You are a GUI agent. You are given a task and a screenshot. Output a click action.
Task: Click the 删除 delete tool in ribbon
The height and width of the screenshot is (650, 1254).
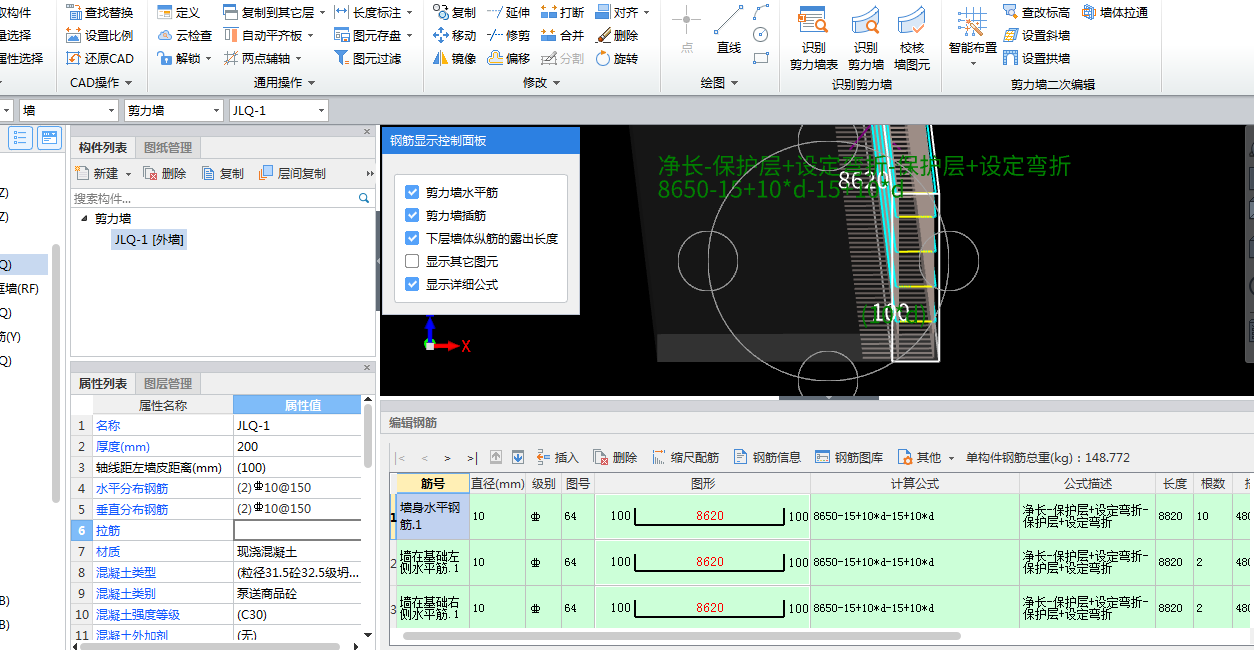(616, 35)
